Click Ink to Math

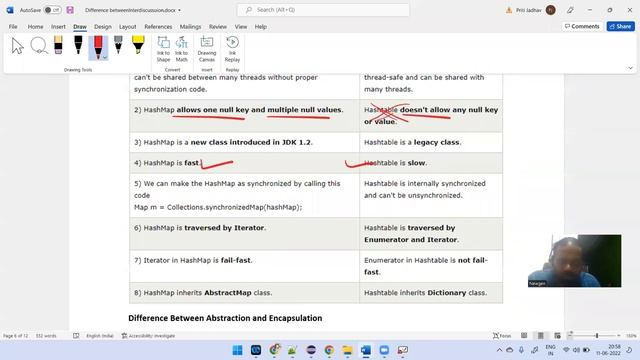click(x=181, y=49)
